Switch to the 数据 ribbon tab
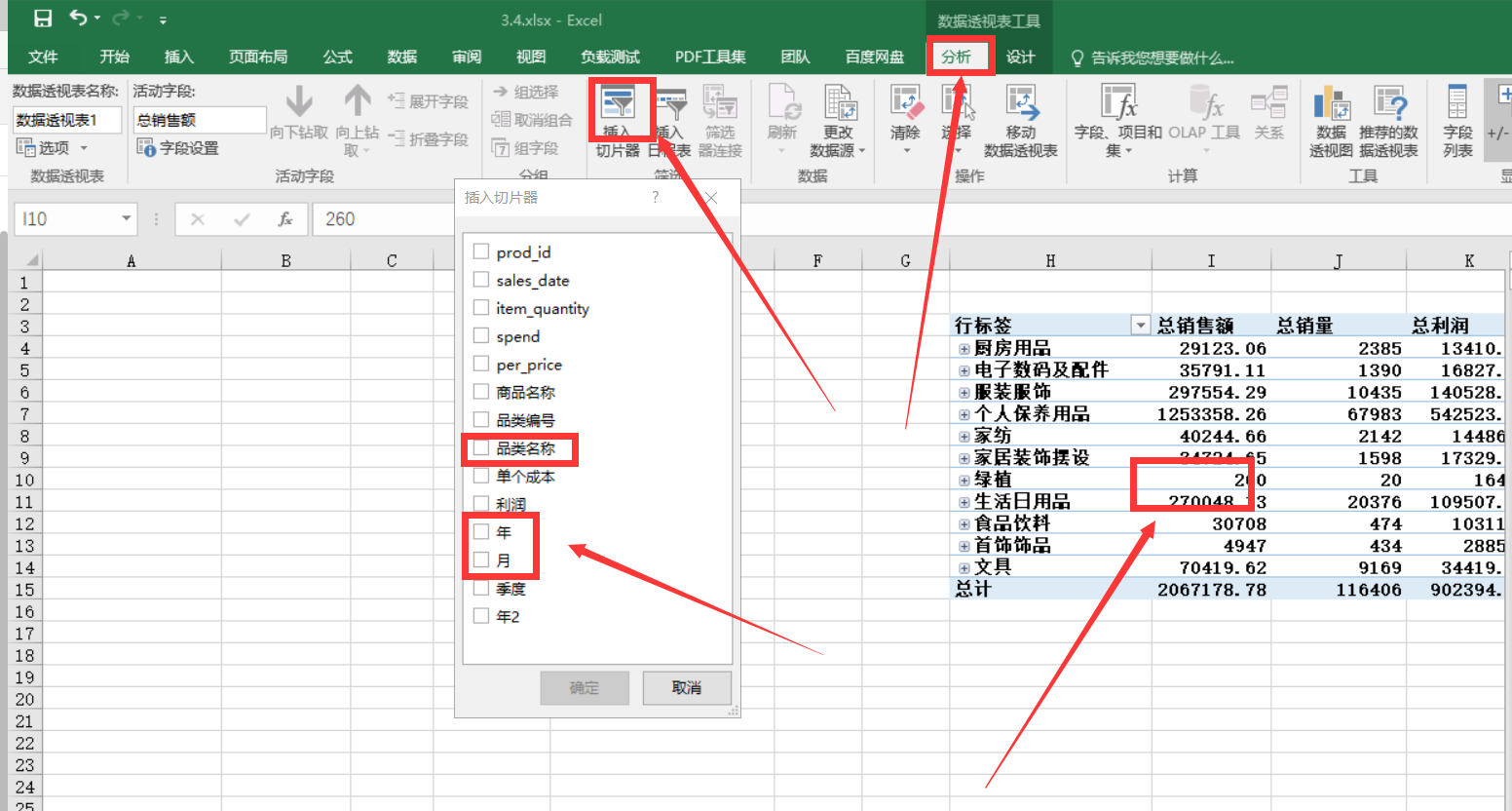 401,57
